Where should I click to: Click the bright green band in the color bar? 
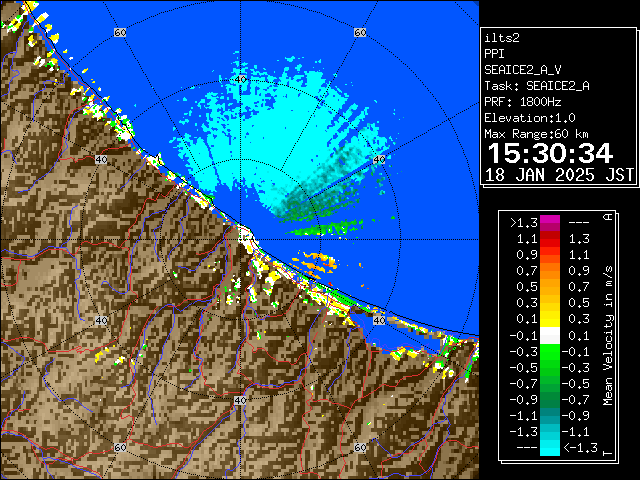coord(550,352)
